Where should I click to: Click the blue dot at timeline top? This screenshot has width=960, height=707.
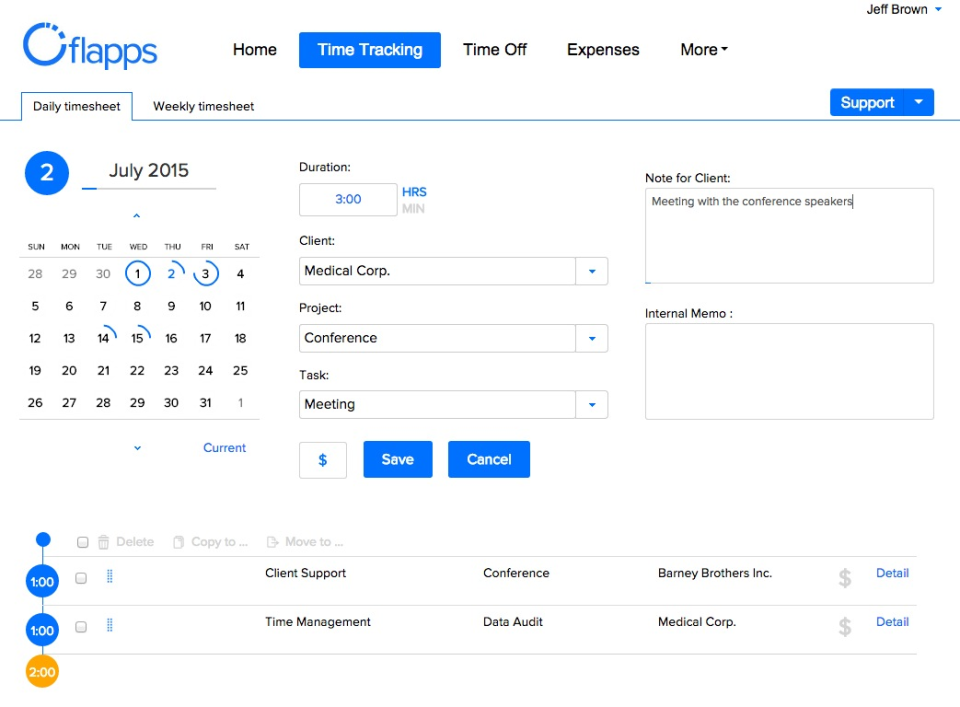point(43,539)
